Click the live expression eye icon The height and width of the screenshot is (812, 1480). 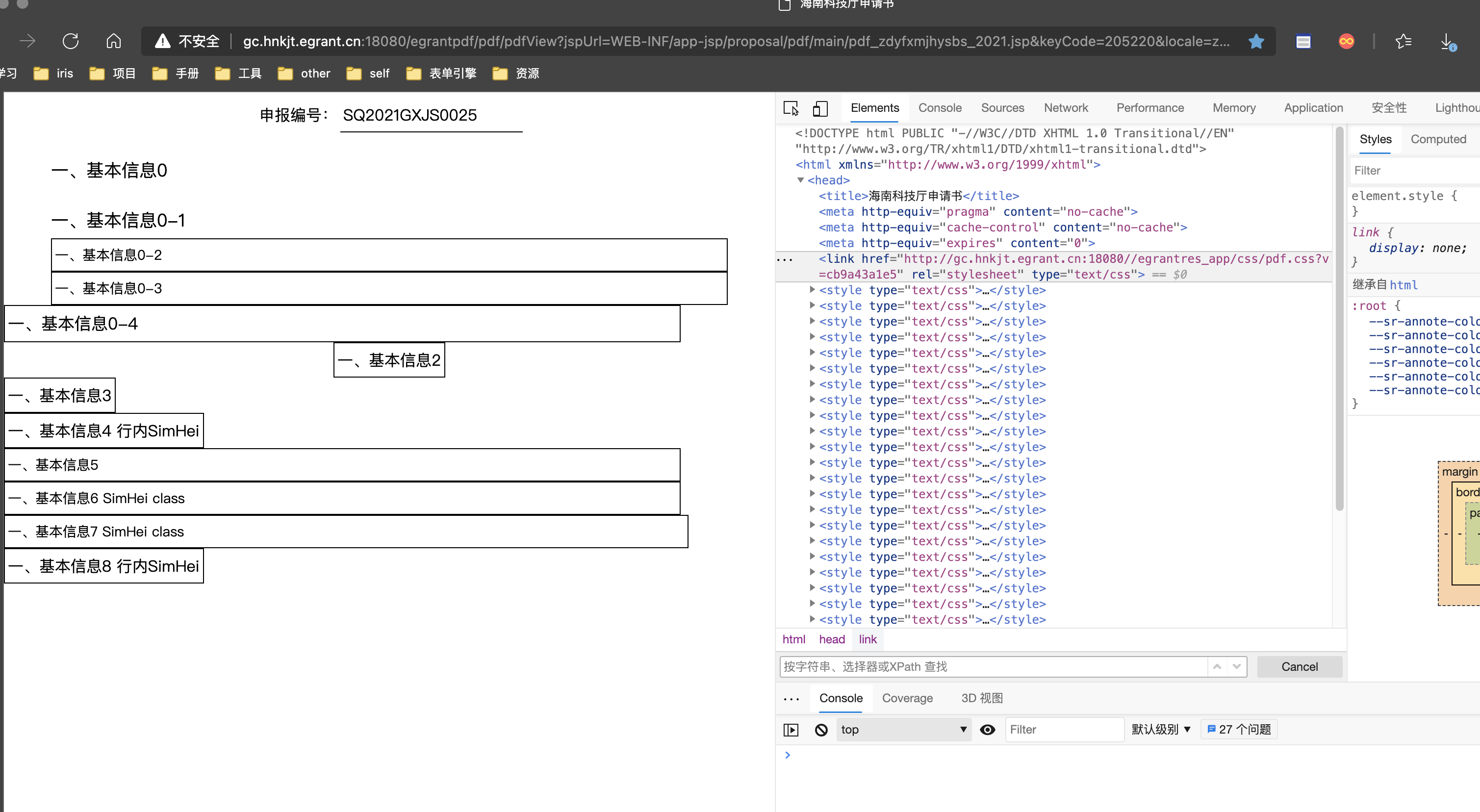click(987, 729)
